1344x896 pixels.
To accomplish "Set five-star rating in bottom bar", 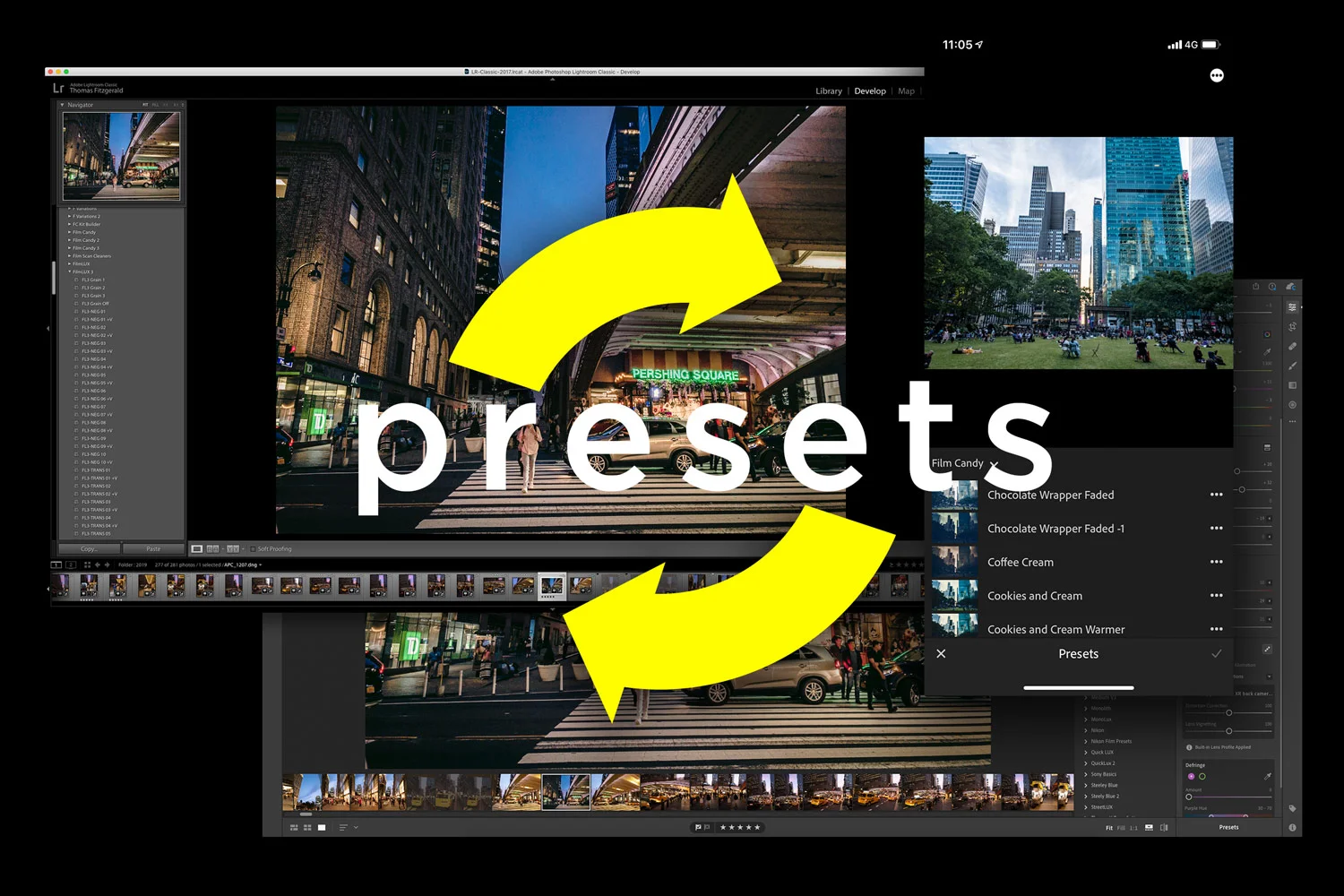I will click(758, 827).
